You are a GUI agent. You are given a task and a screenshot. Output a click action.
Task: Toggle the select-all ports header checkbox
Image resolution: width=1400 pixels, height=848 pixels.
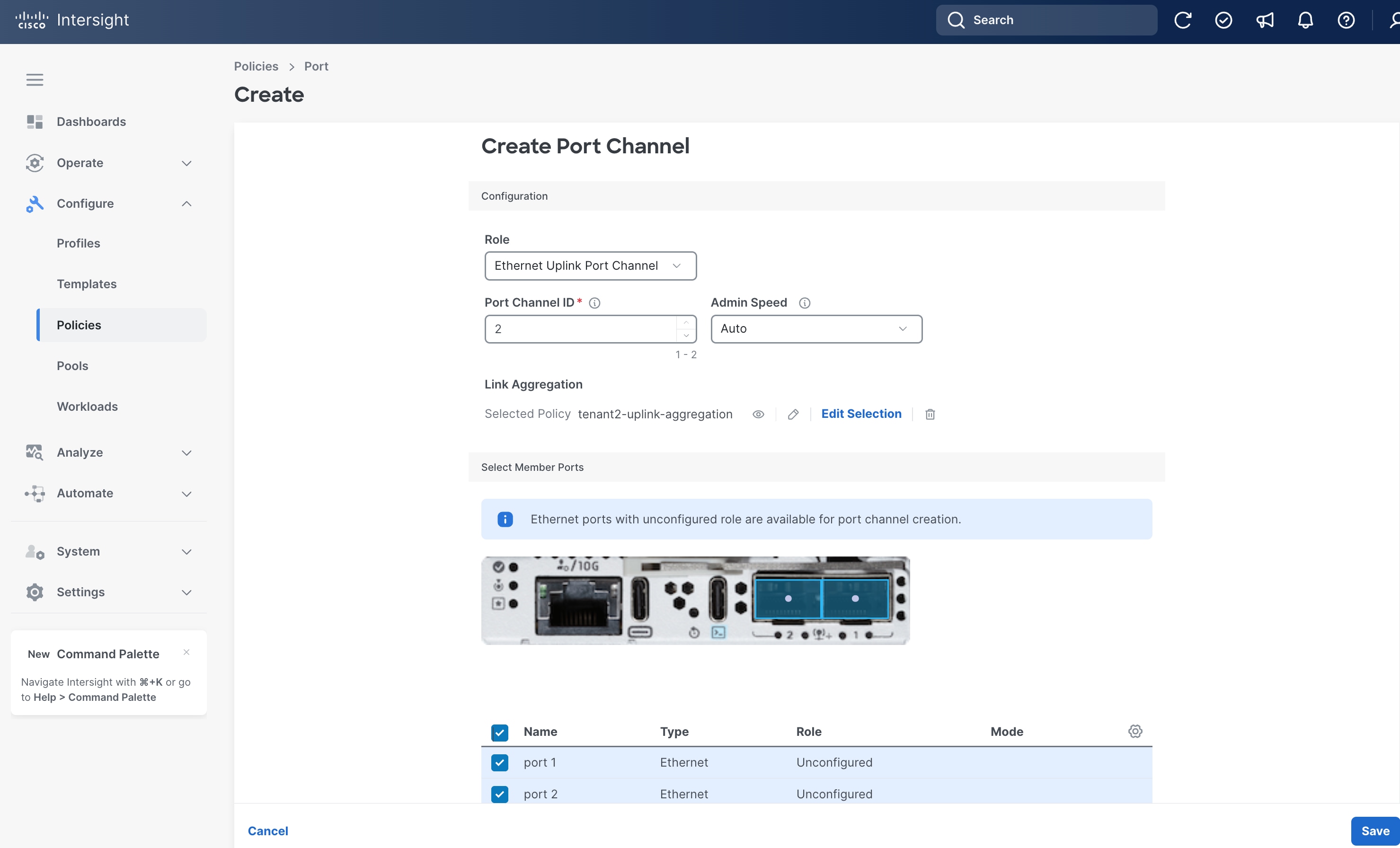(x=499, y=732)
